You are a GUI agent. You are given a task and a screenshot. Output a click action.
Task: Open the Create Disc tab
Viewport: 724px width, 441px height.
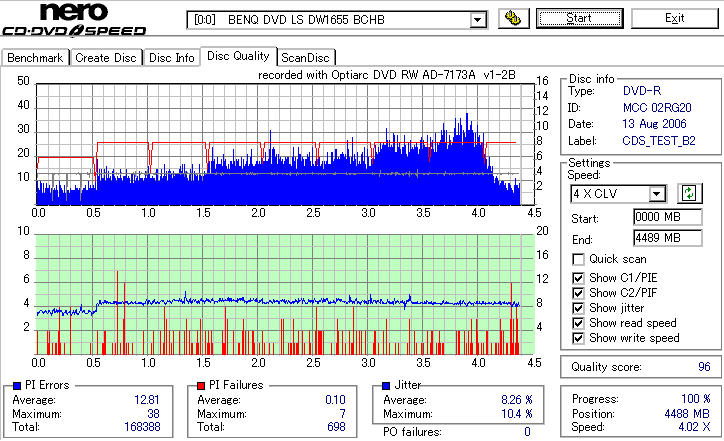pos(106,58)
